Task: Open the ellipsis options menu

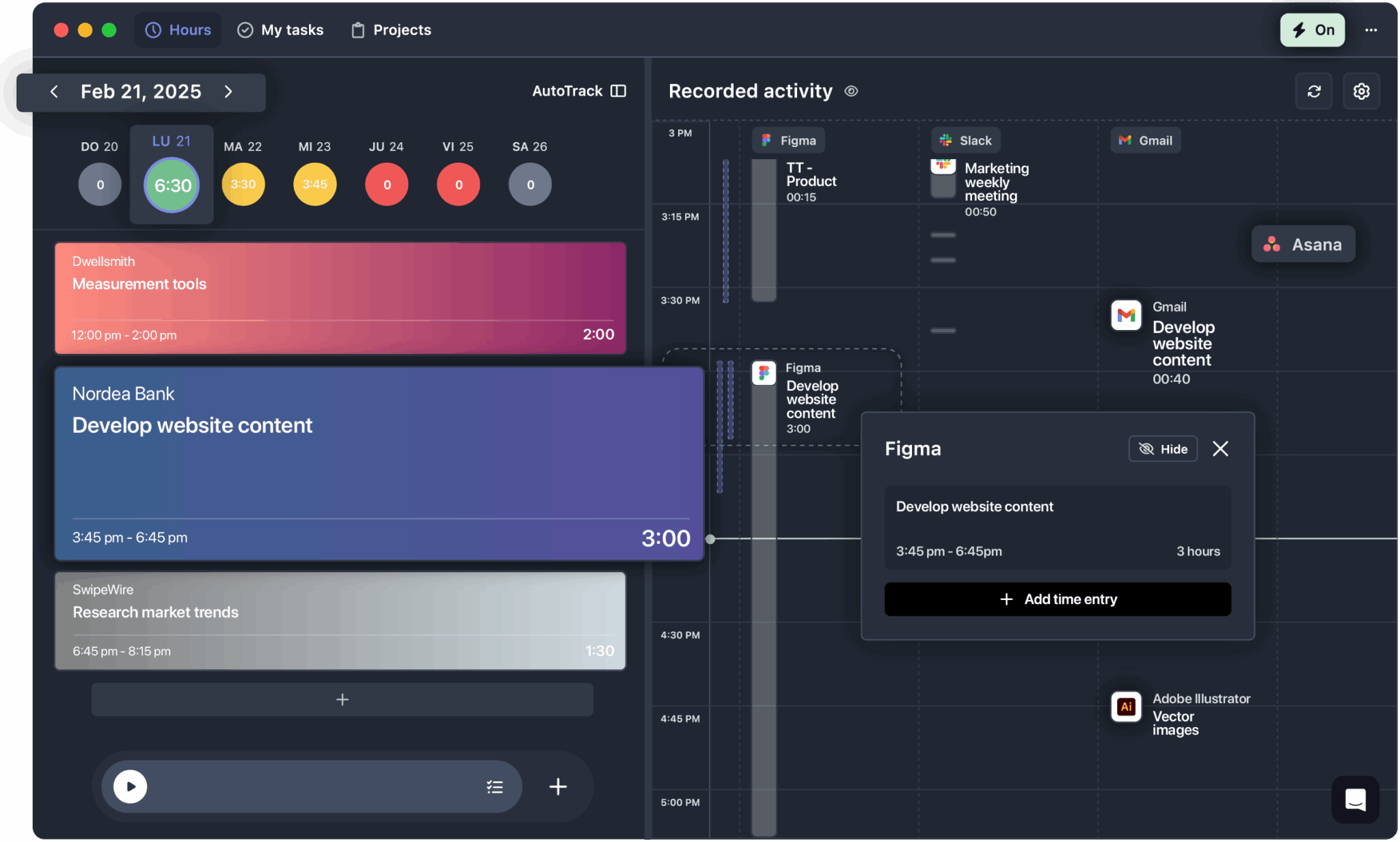Action: (1372, 29)
